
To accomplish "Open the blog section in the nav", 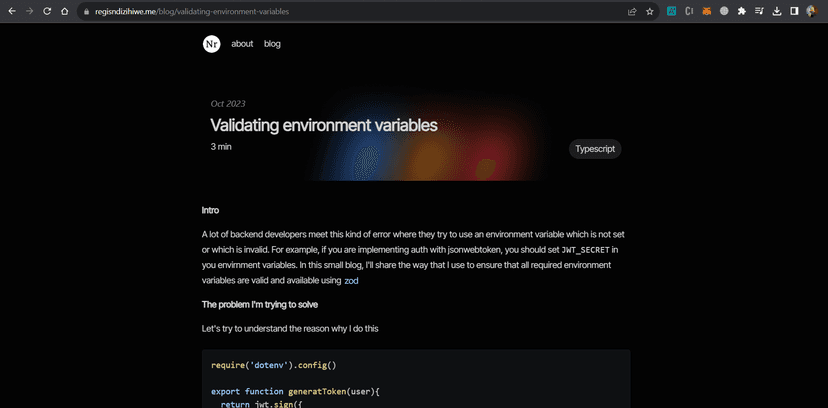I will 272,44.
